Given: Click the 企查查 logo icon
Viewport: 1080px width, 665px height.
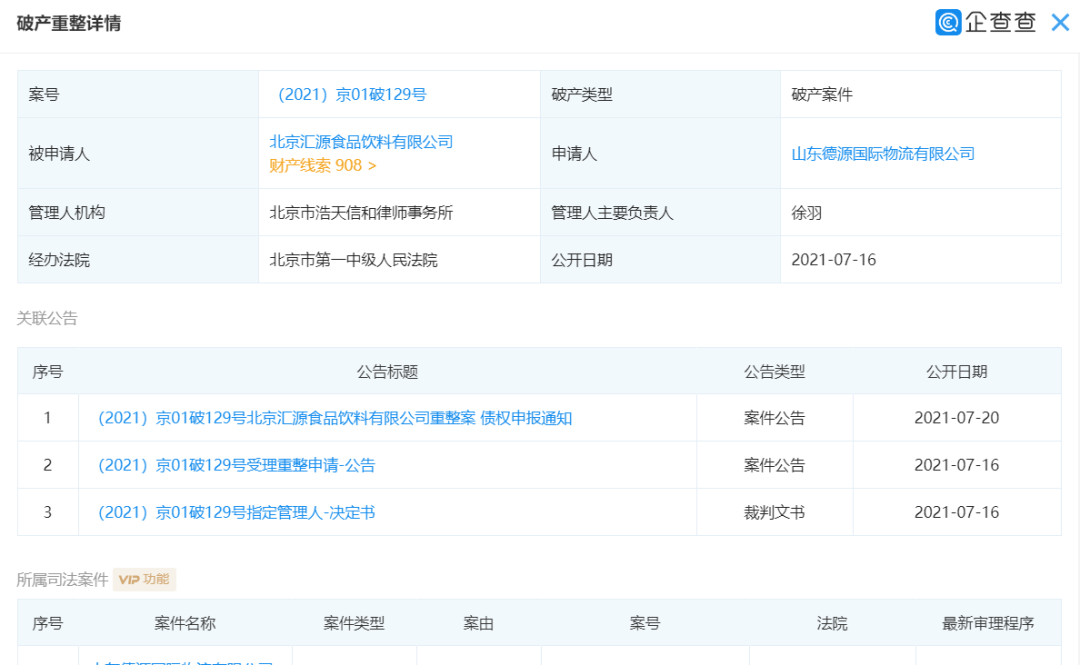Looking at the screenshot, I should pyautogui.click(x=948, y=22).
